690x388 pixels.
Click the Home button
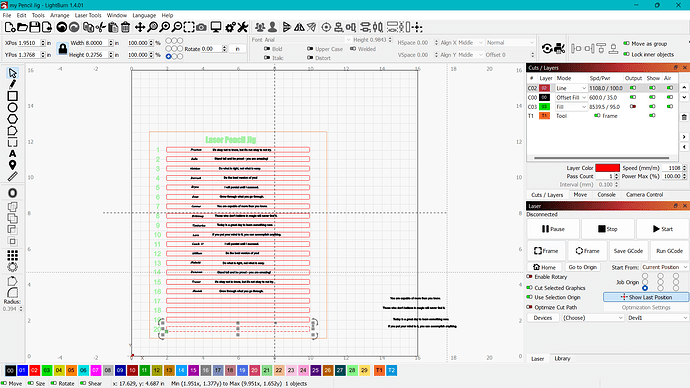(544, 267)
